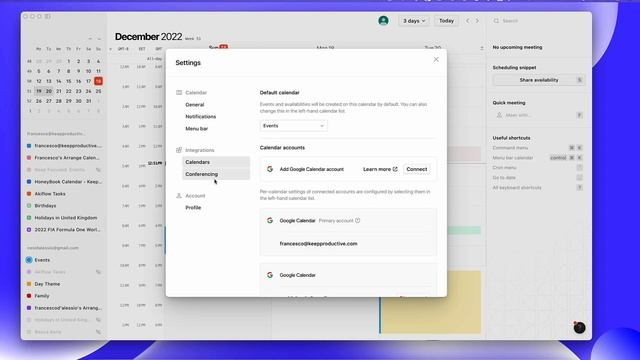This screenshot has width=640, height=360.
Task: Open the 3 days view dropdown
Action: 414,21
